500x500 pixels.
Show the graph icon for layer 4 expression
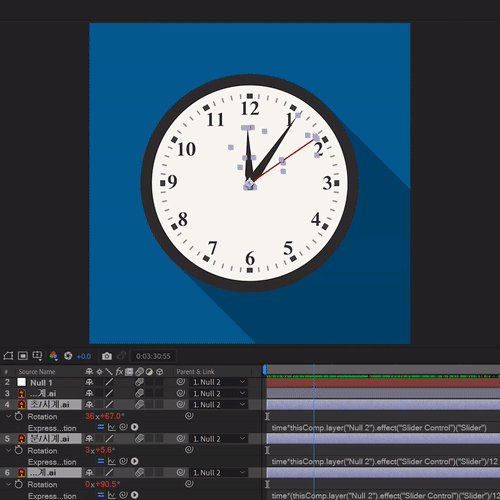112,427
